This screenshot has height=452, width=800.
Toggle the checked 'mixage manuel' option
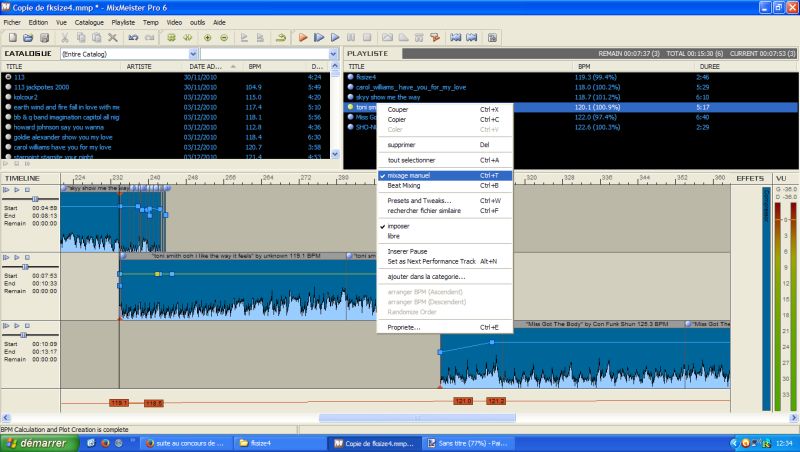click(x=445, y=175)
